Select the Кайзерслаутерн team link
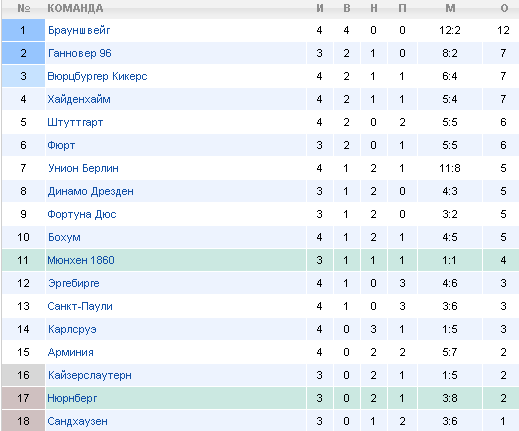This screenshot has height=431, width=519. coord(90,375)
